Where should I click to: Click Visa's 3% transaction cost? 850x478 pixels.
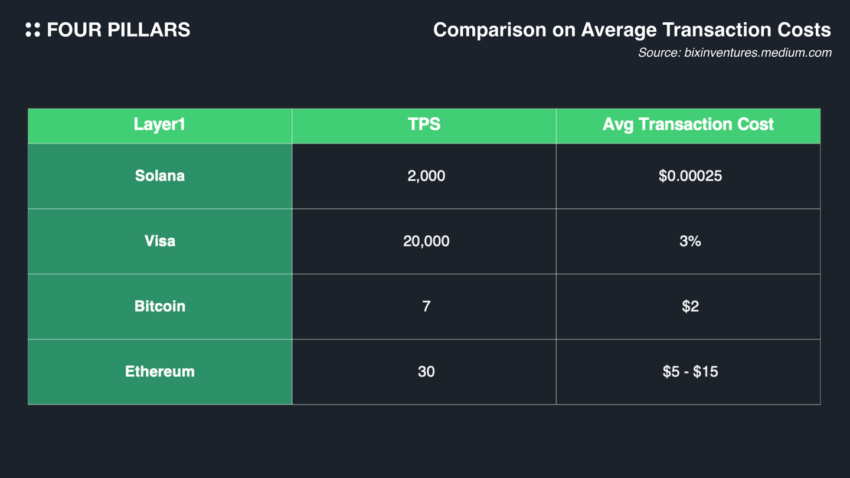tap(688, 241)
